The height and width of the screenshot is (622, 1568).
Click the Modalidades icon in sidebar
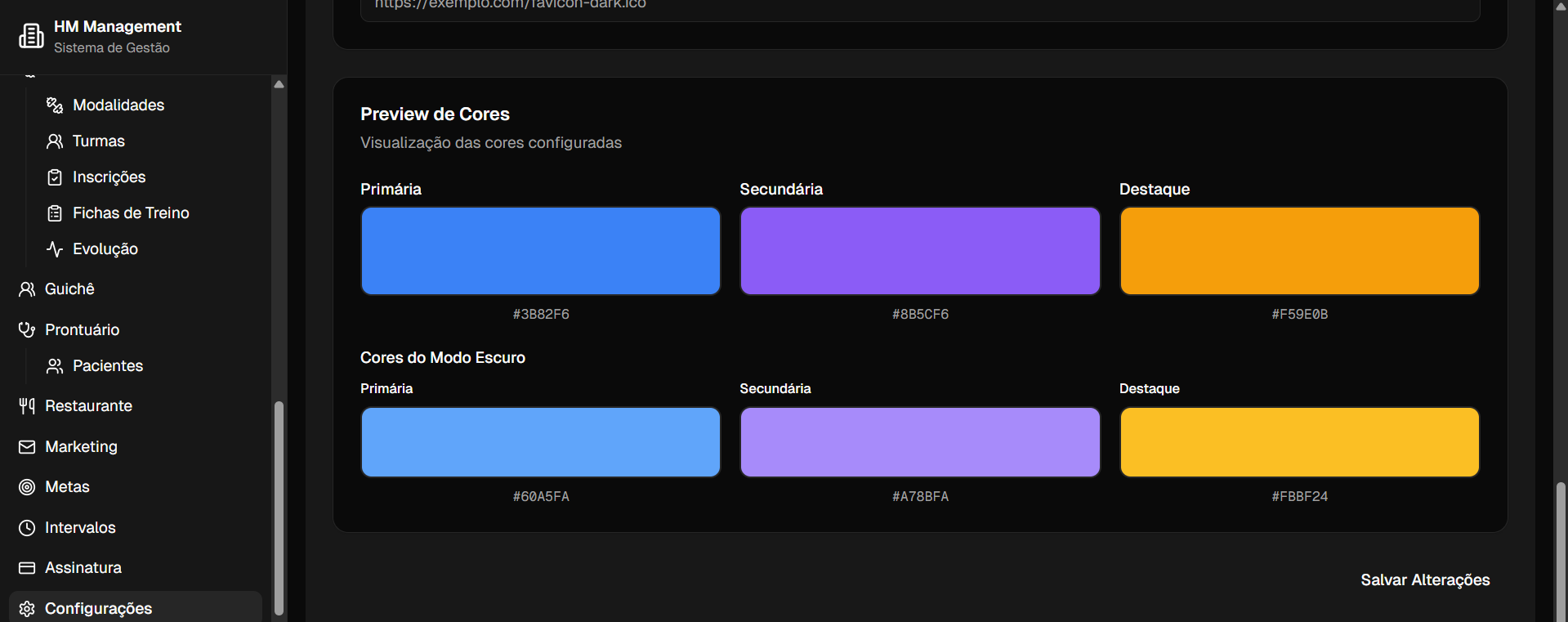point(55,105)
